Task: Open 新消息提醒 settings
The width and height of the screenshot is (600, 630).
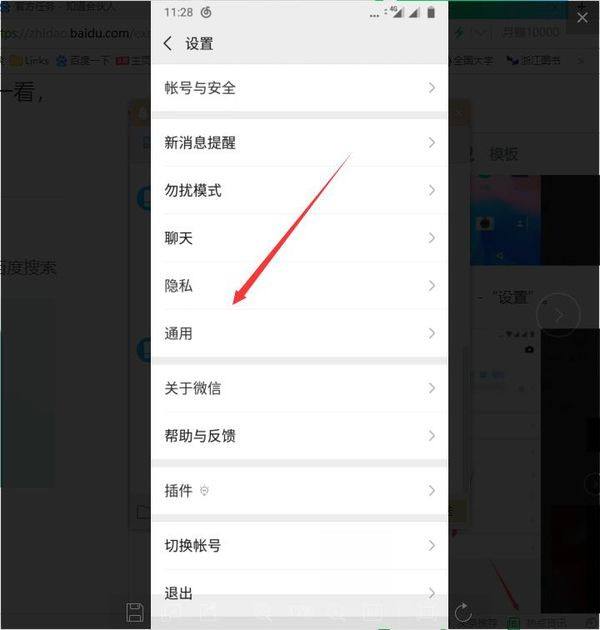Action: 300,142
